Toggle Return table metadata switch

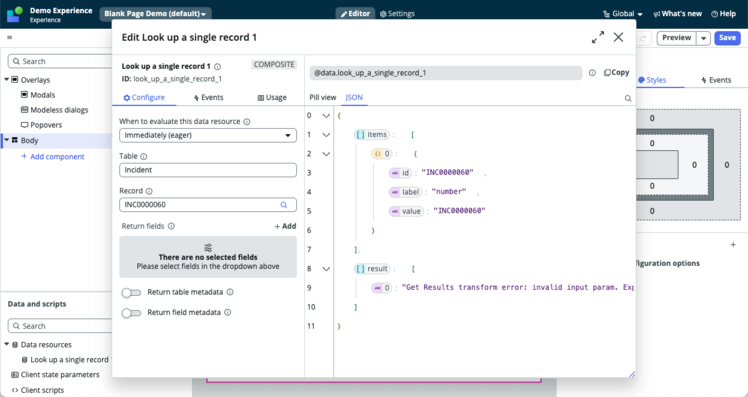coord(131,293)
